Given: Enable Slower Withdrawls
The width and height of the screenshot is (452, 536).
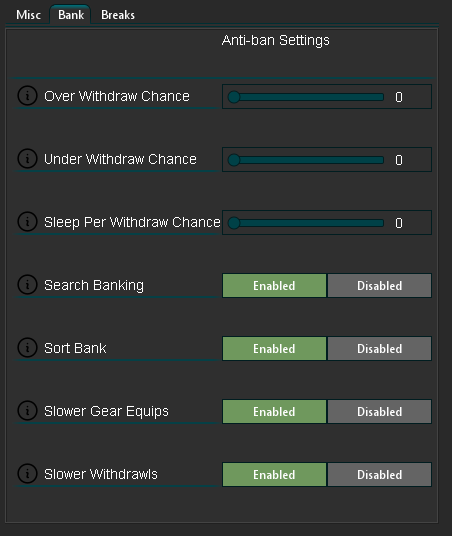Looking at the screenshot, I should point(274,474).
